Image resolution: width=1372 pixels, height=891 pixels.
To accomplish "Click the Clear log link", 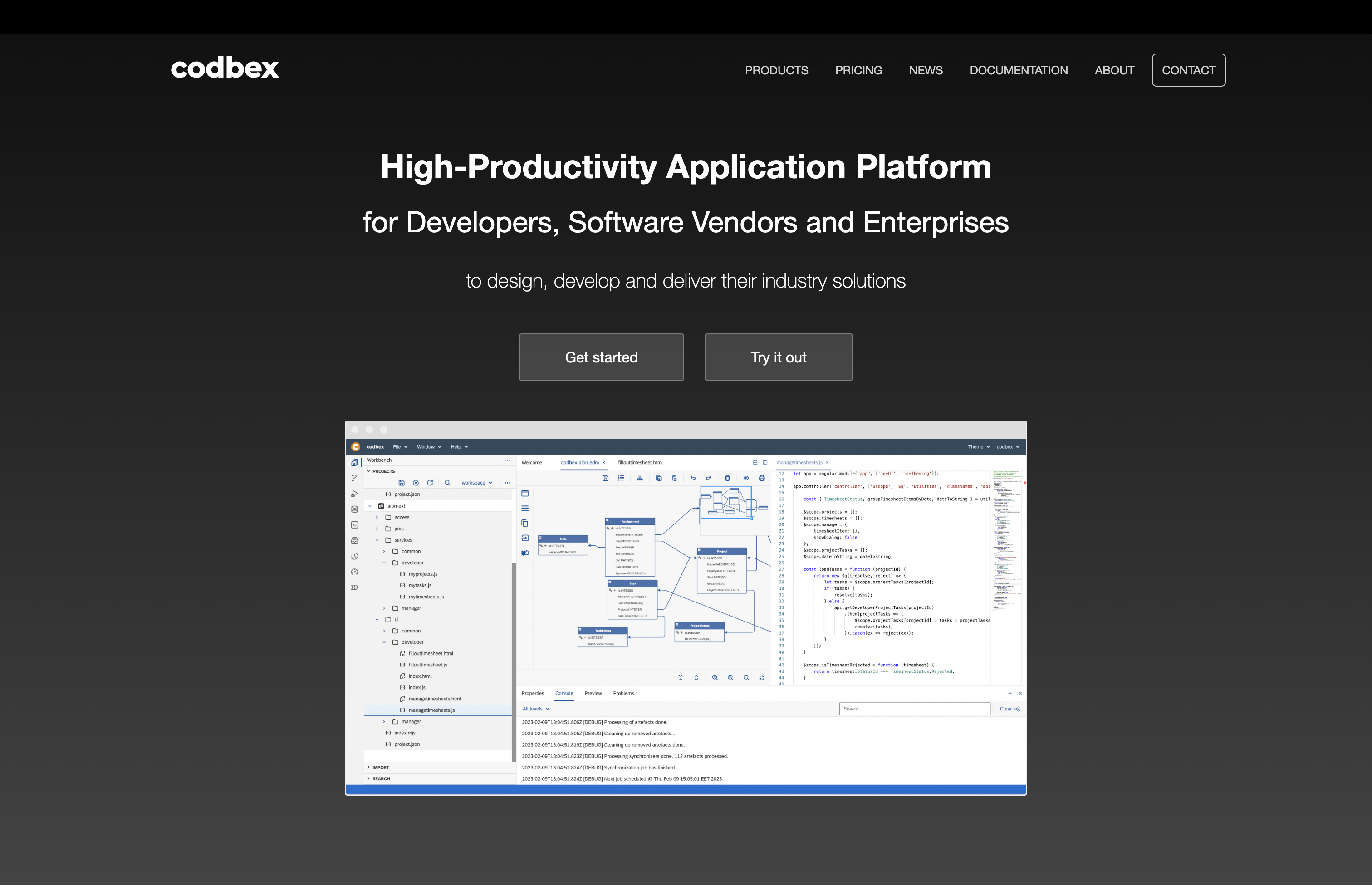I will pos(1009,709).
